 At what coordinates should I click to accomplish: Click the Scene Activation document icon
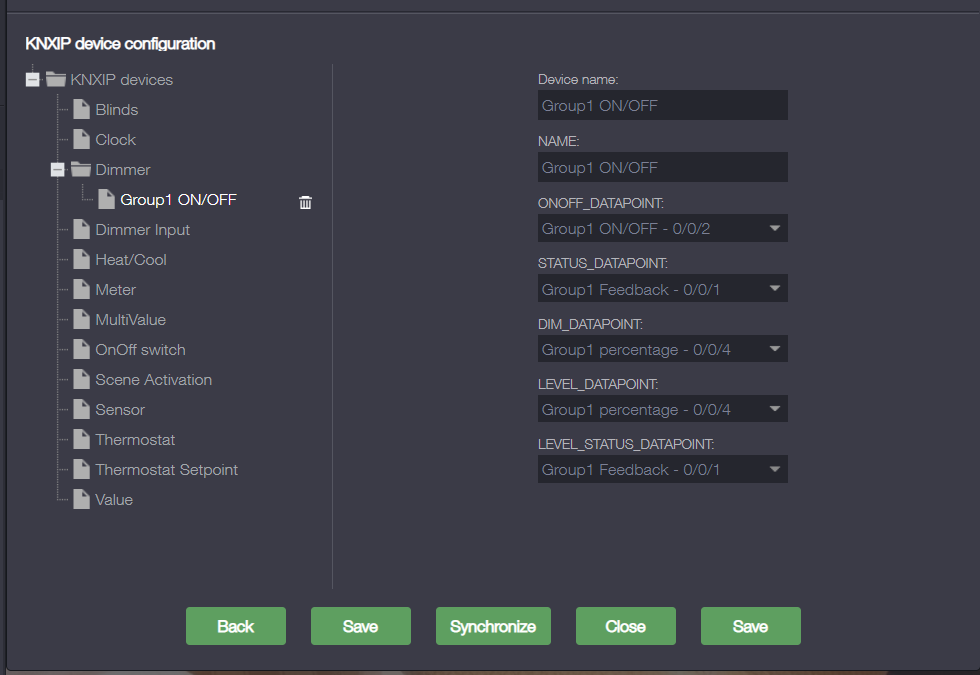tap(81, 380)
